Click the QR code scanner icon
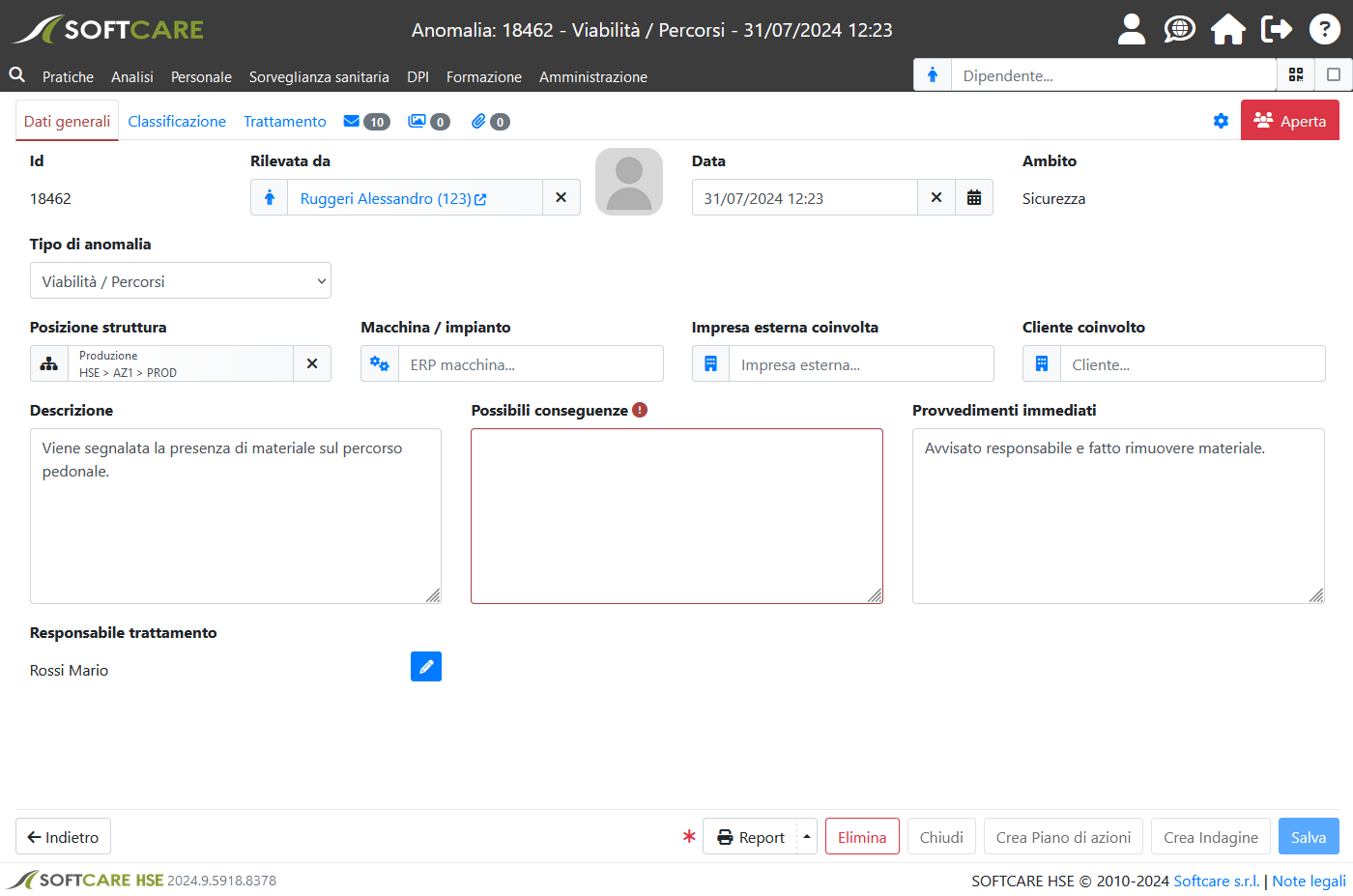The image size is (1353, 896). (1296, 75)
